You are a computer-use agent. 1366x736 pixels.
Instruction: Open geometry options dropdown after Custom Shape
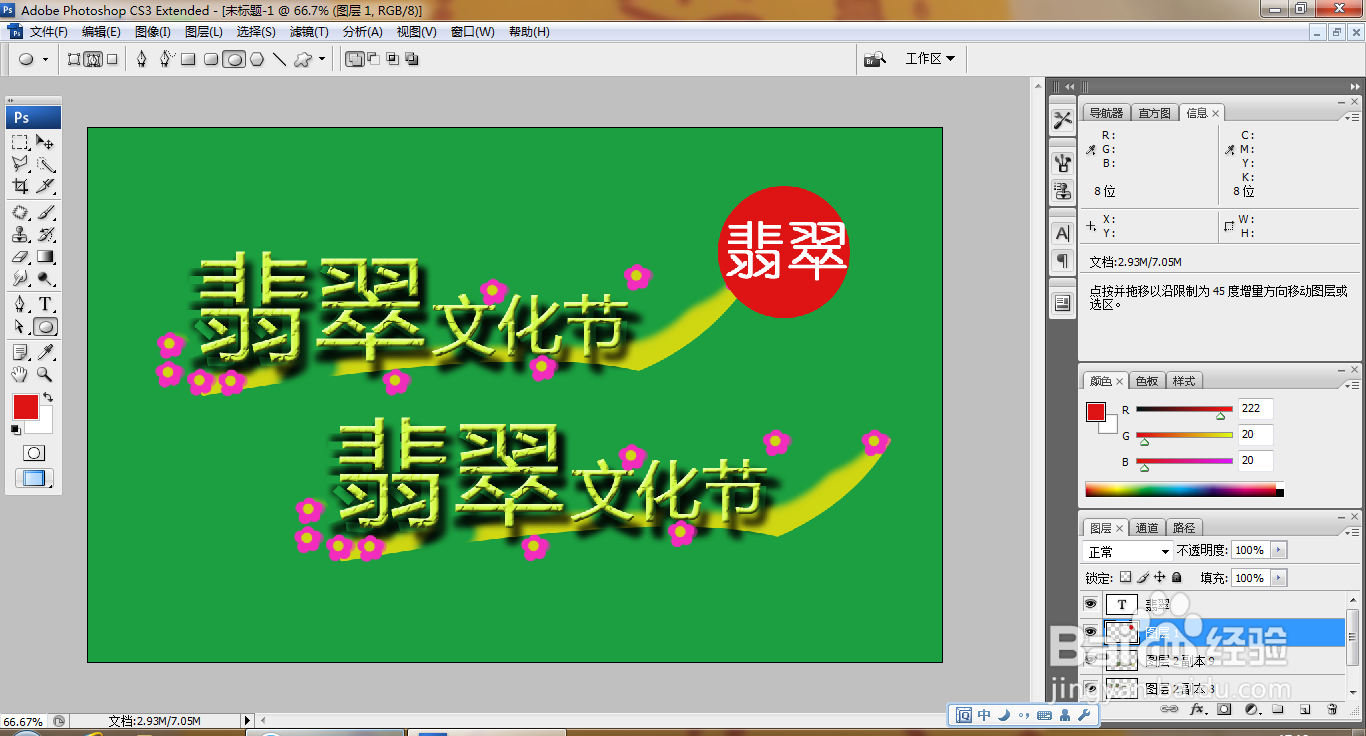pyautogui.click(x=322, y=59)
